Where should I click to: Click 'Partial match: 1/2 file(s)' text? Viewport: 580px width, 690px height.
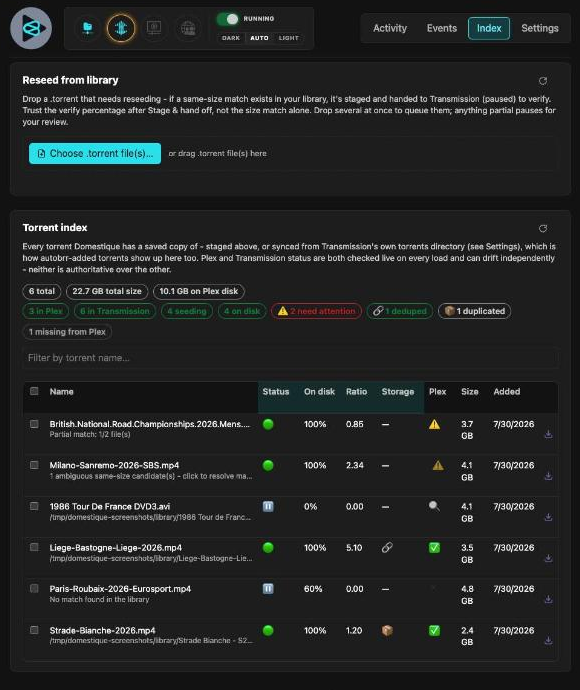pyautogui.click(x=90, y=434)
